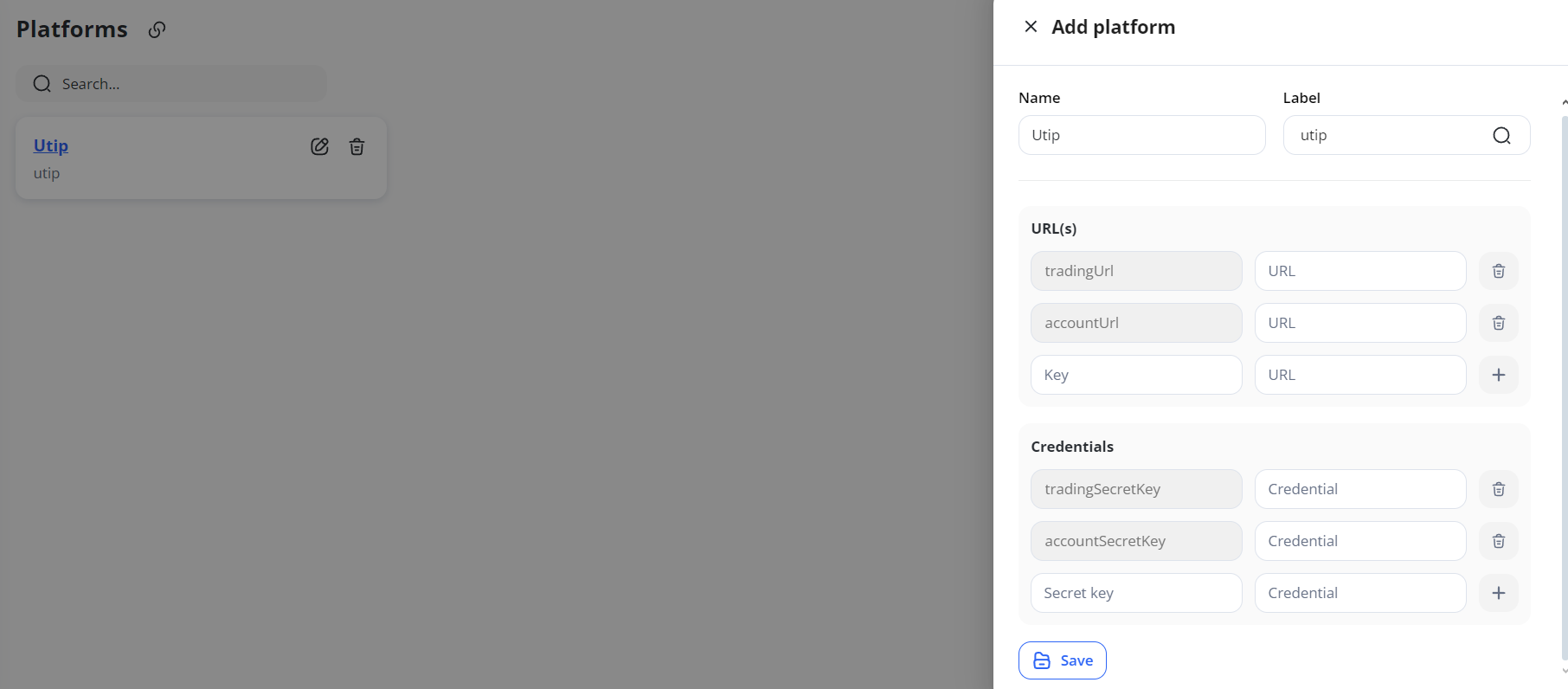Add a new URL row with plus

click(x=1499, y=375)
